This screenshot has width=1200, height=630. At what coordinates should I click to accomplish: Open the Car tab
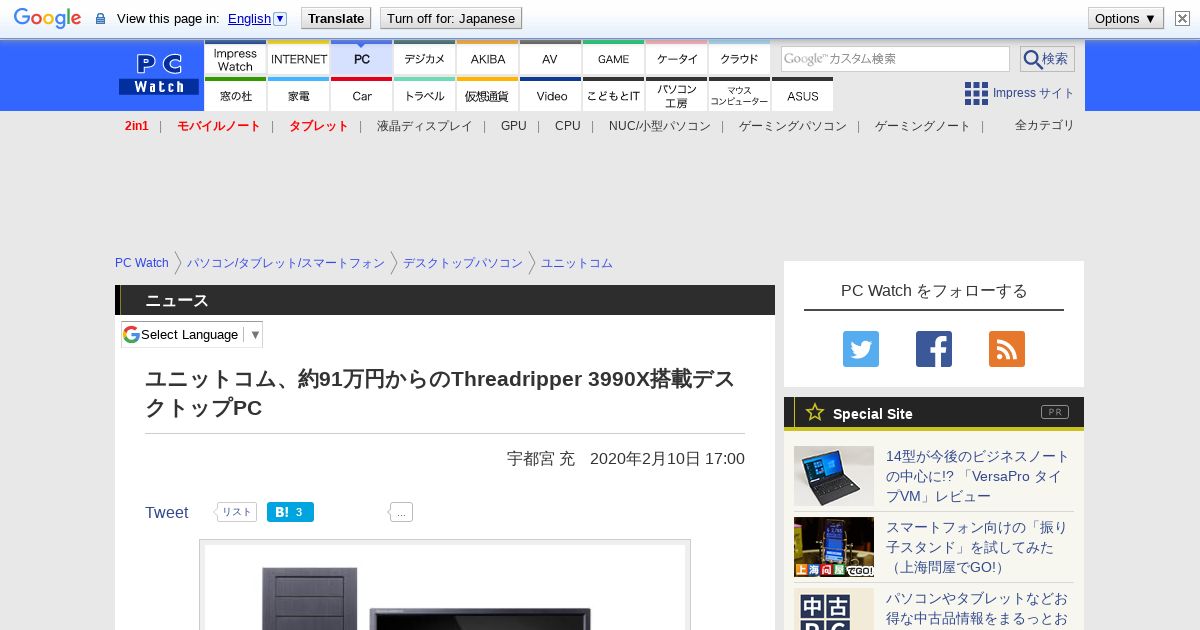[x=362, y=95]
